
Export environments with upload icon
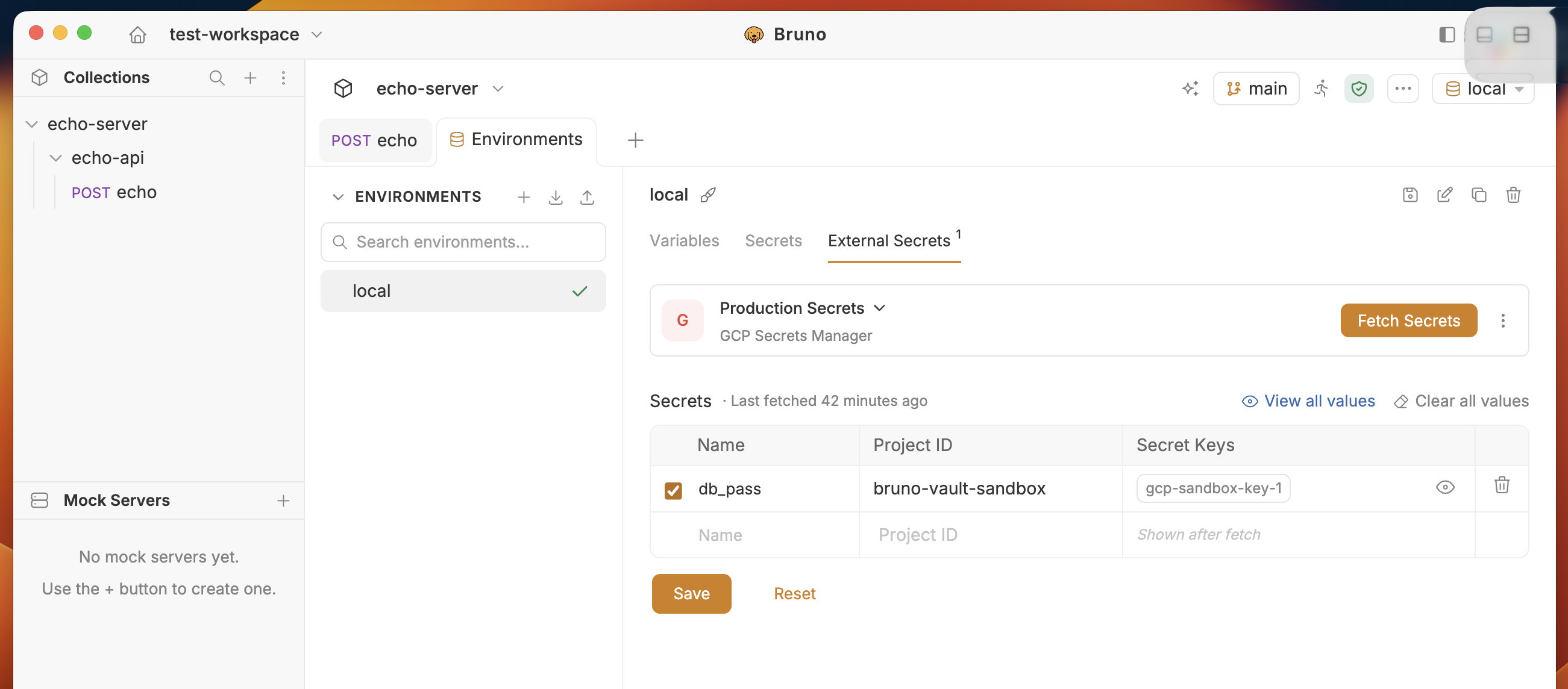click(587, 197)
